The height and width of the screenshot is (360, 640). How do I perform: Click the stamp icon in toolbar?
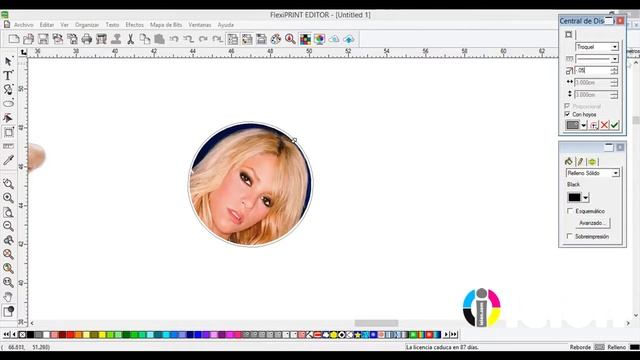click(x=116, y=39)
